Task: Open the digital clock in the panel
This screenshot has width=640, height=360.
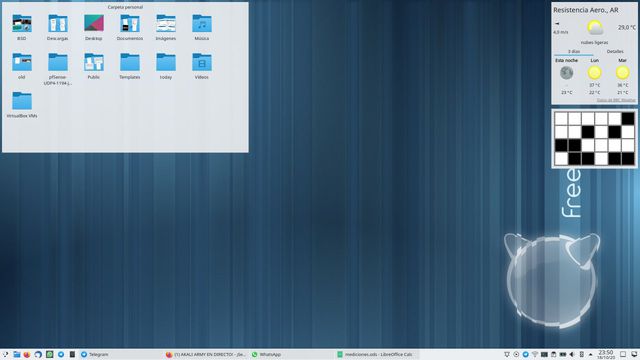Action: [x=606, y=354]
